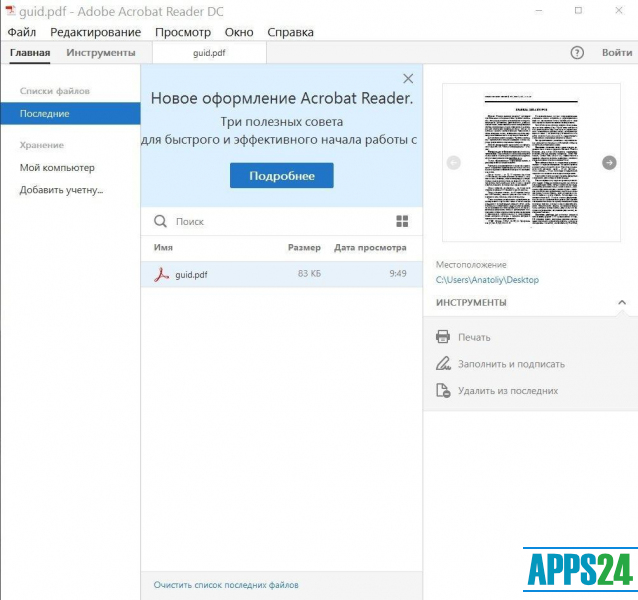Close the Acrobat Reader window
Image resolution: width=638 pixels, height=600 pixels.
coord(619,11)
